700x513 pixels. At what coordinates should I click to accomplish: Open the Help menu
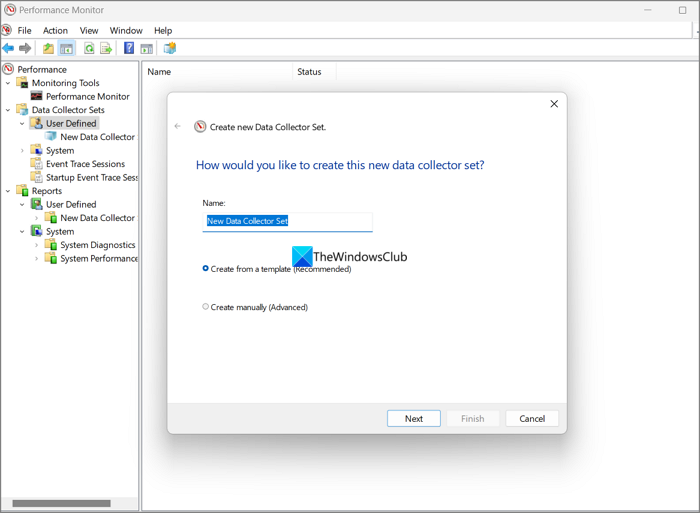163,30
